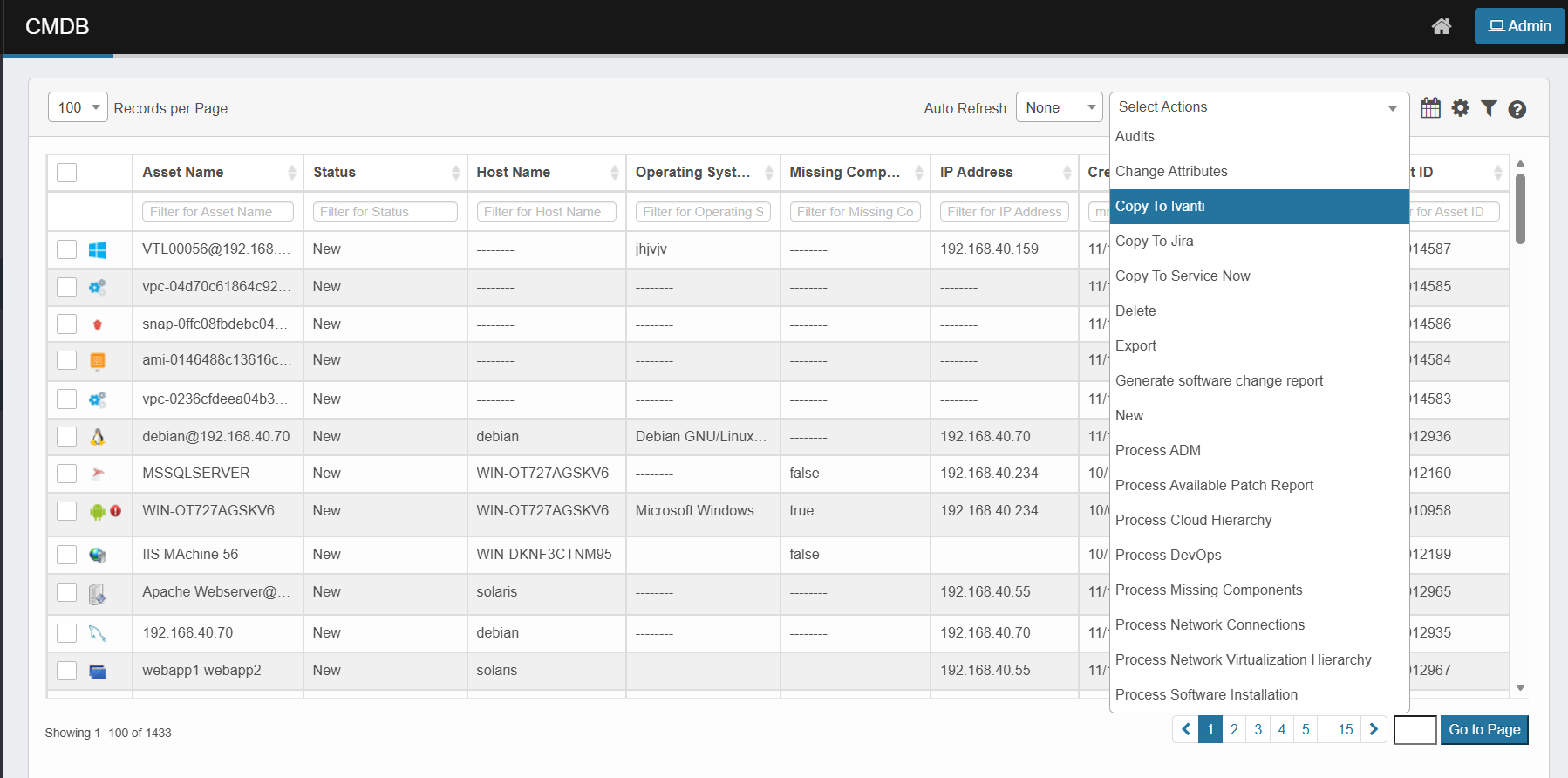Open the calendar icon in toolbar
1568x778 pixels.
[x=1430, y=108]
